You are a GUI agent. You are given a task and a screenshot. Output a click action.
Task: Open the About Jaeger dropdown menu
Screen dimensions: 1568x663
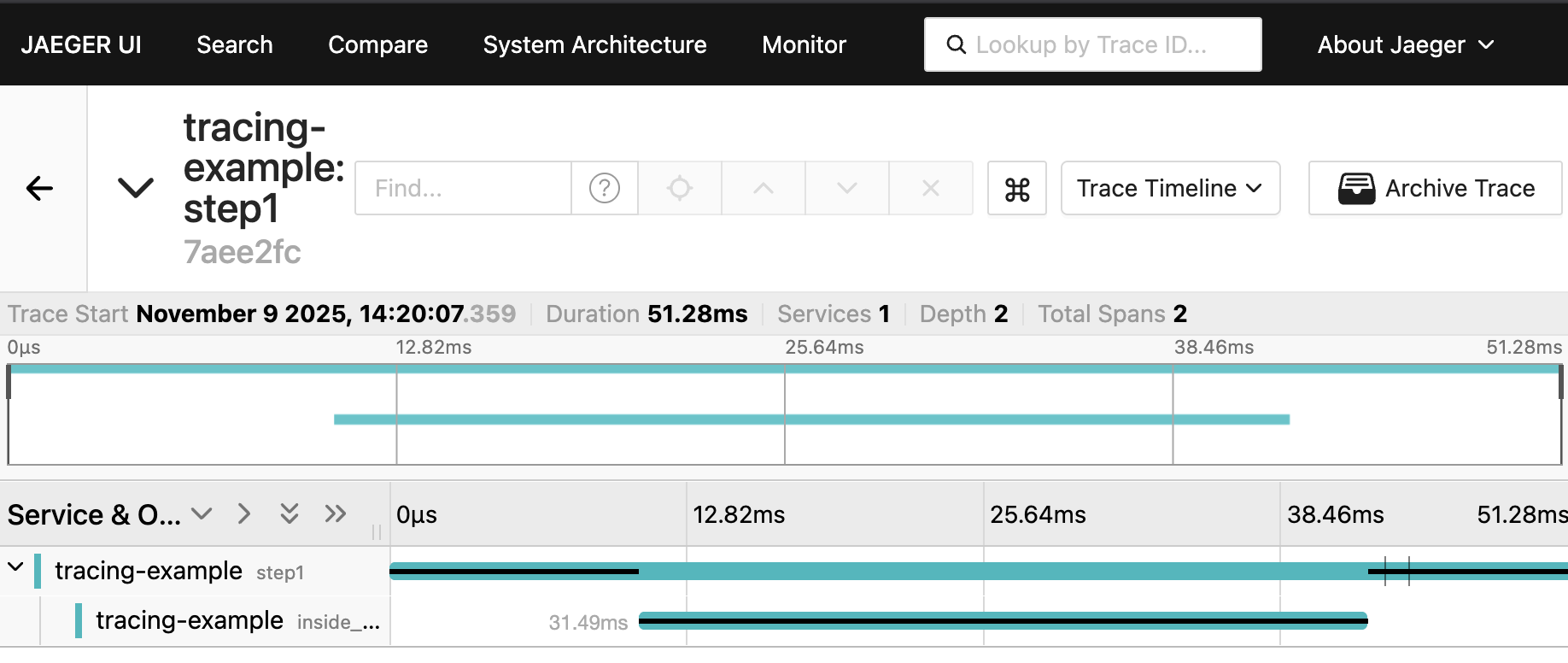point(1405,44)
